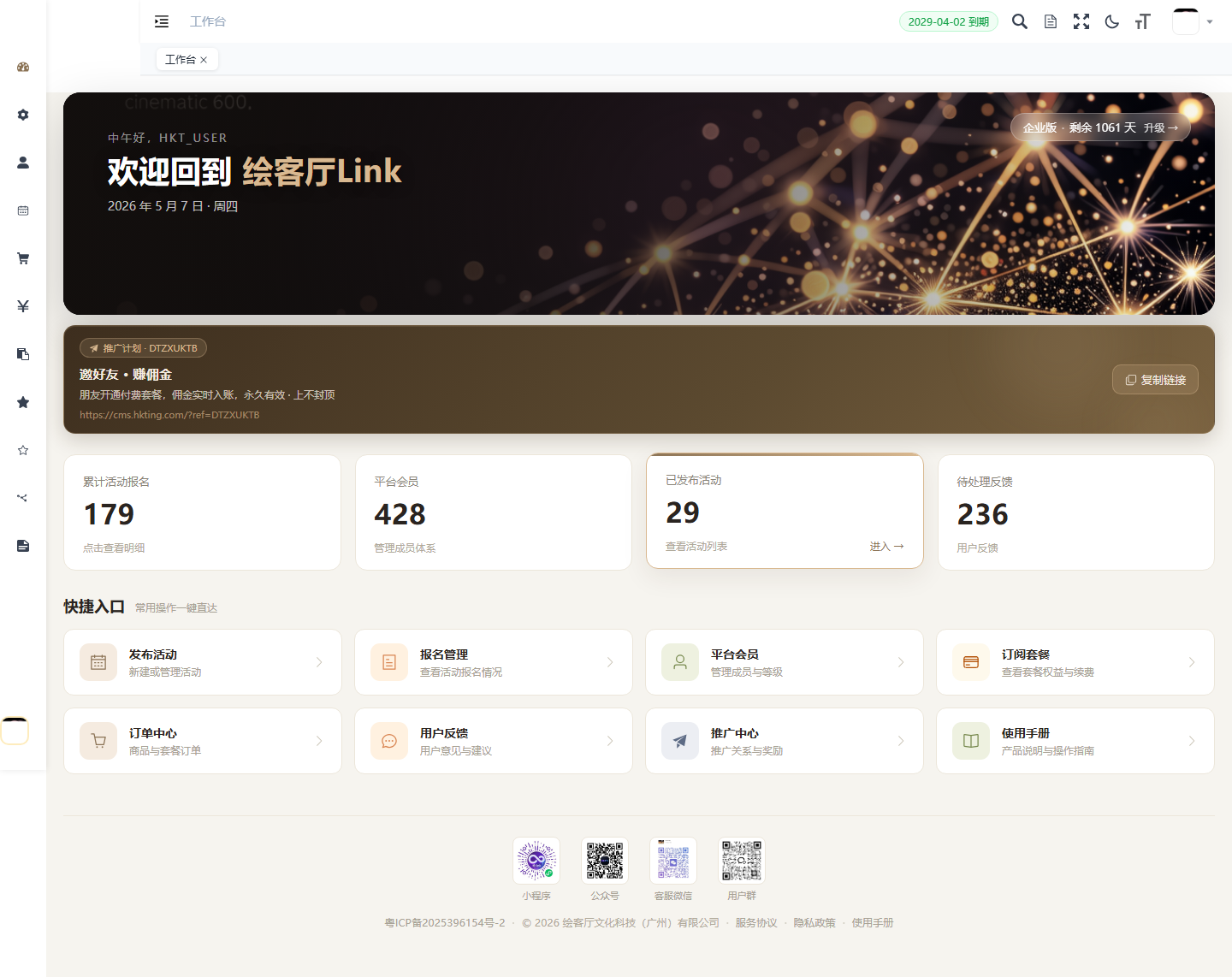Open the 订单中心 shortcut cart icon
This screenshot has width=1232, height=977.
(x=98, y=741)
